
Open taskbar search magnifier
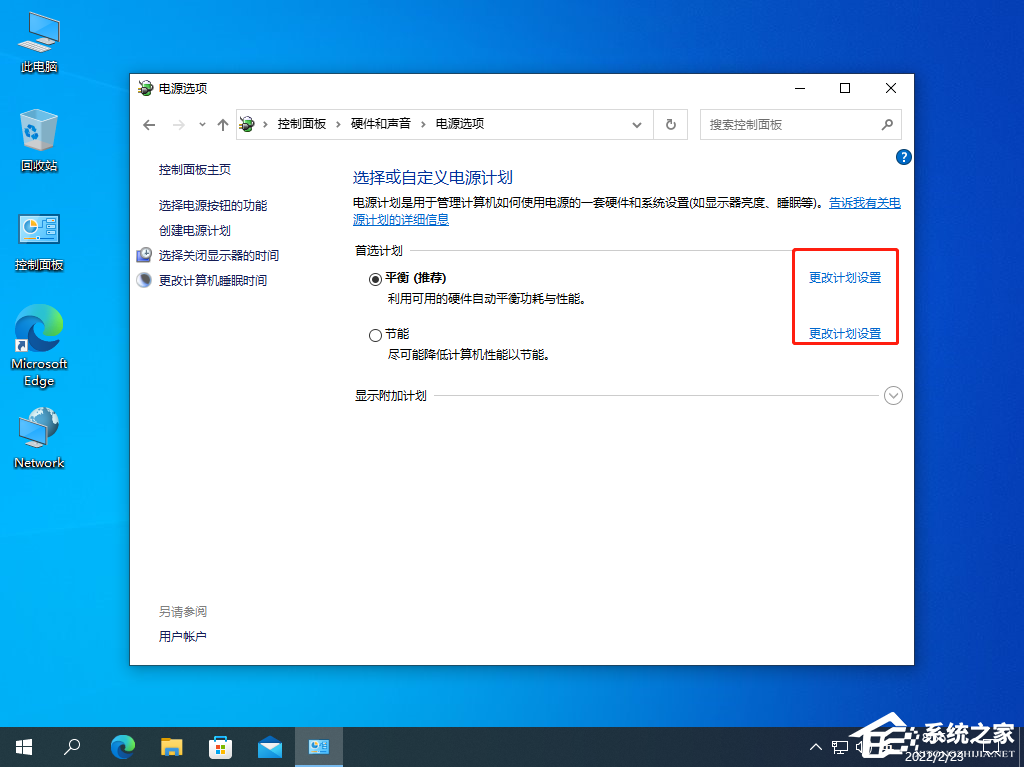click(72, 747)
